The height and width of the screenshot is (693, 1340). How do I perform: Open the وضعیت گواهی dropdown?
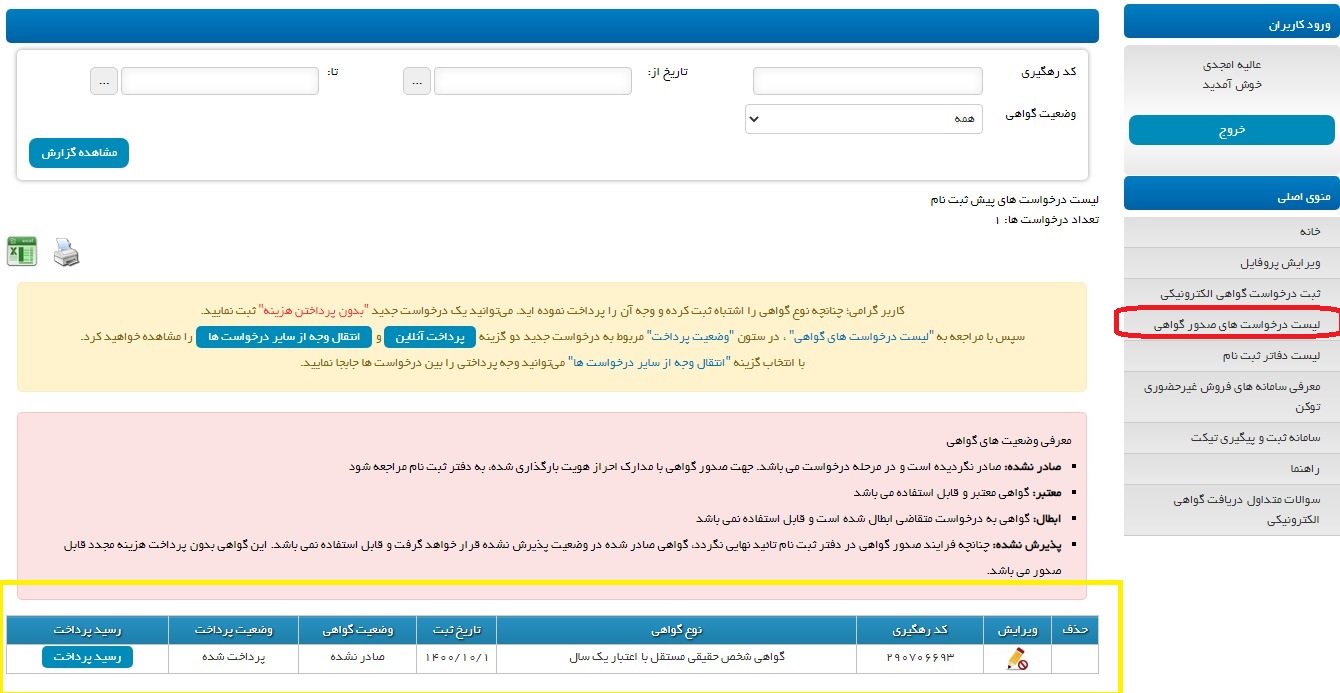864,119
